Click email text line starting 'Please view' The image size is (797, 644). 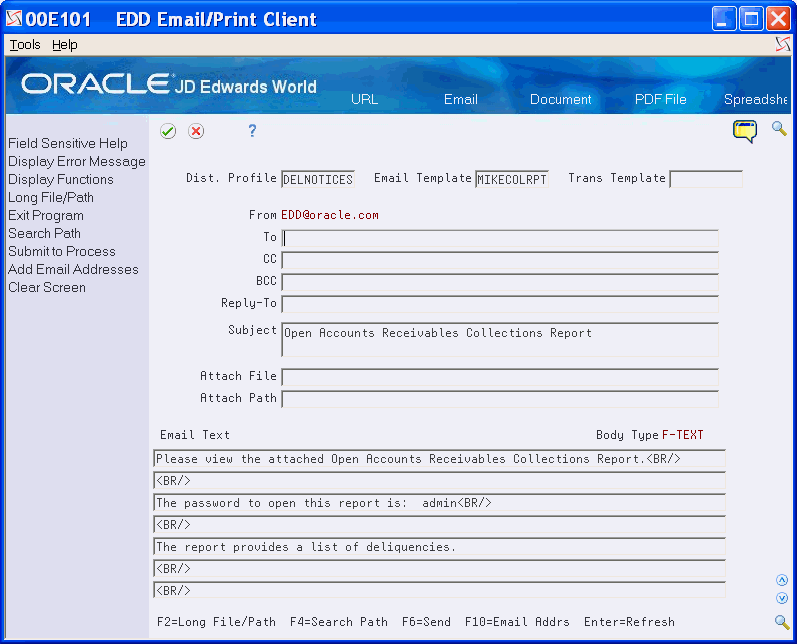[439, 458]
